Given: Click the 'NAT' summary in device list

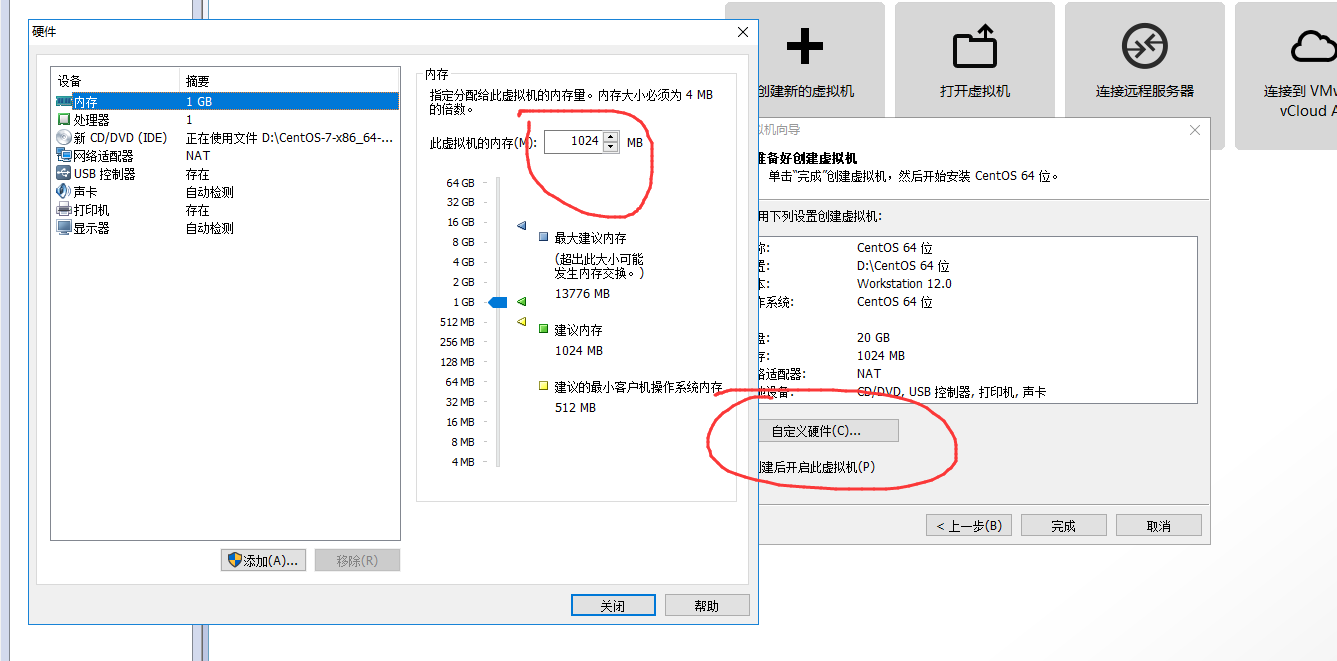Looking at the screenshot, I should 198,156.
